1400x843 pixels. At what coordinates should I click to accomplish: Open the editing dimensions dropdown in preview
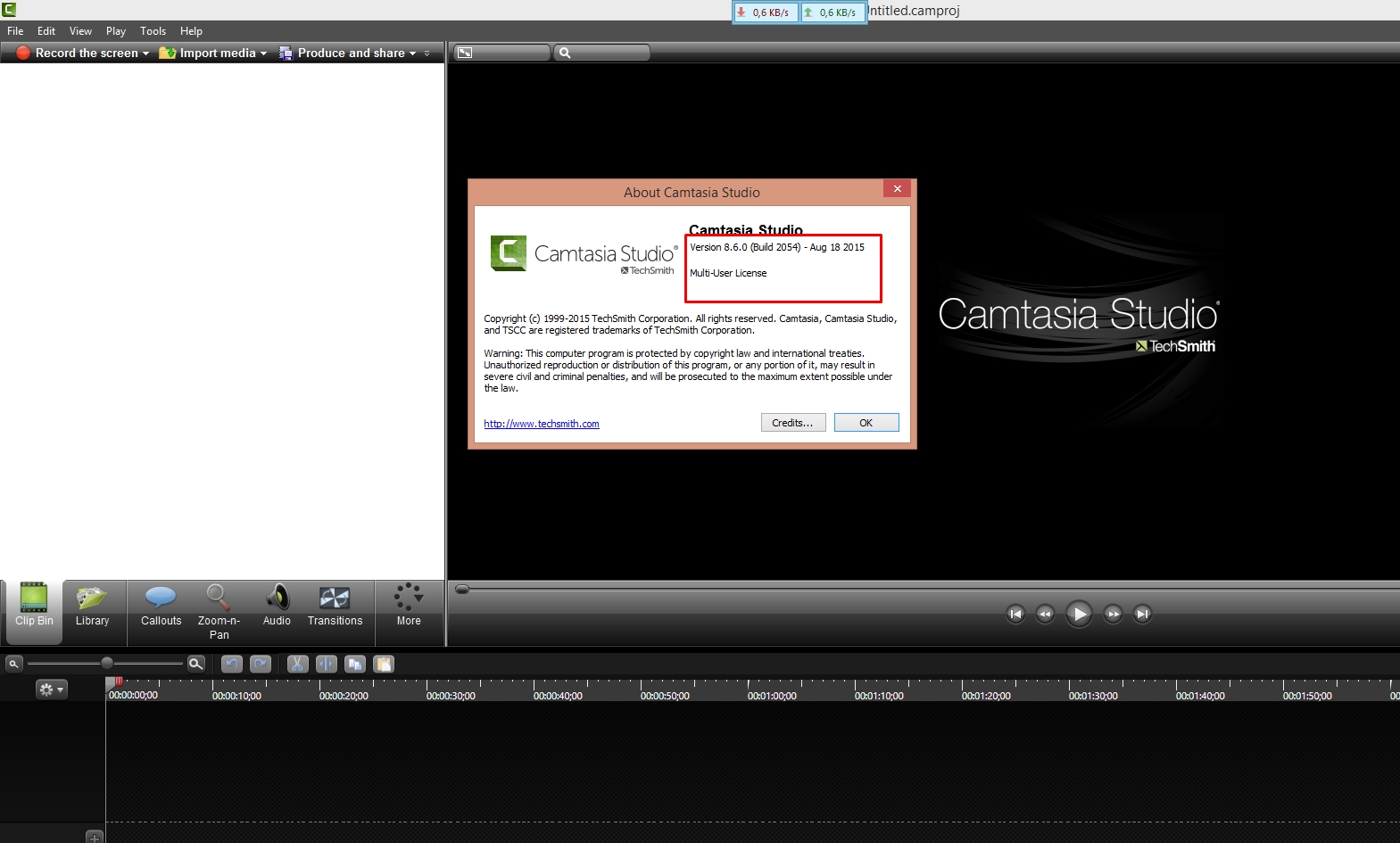[x=501, y=53]
